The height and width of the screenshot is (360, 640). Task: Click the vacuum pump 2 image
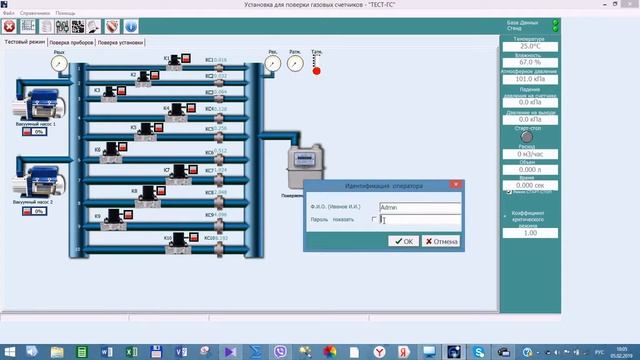(x=39, y=182)
